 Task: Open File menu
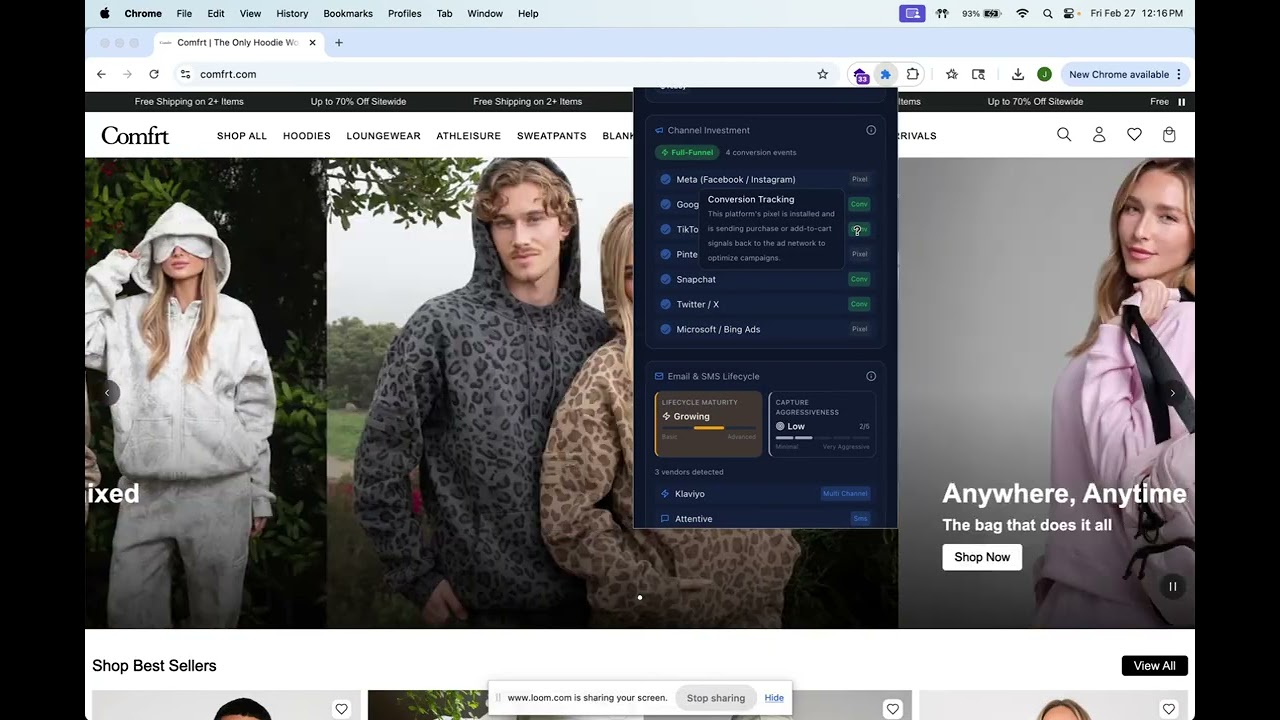point(184,13)
